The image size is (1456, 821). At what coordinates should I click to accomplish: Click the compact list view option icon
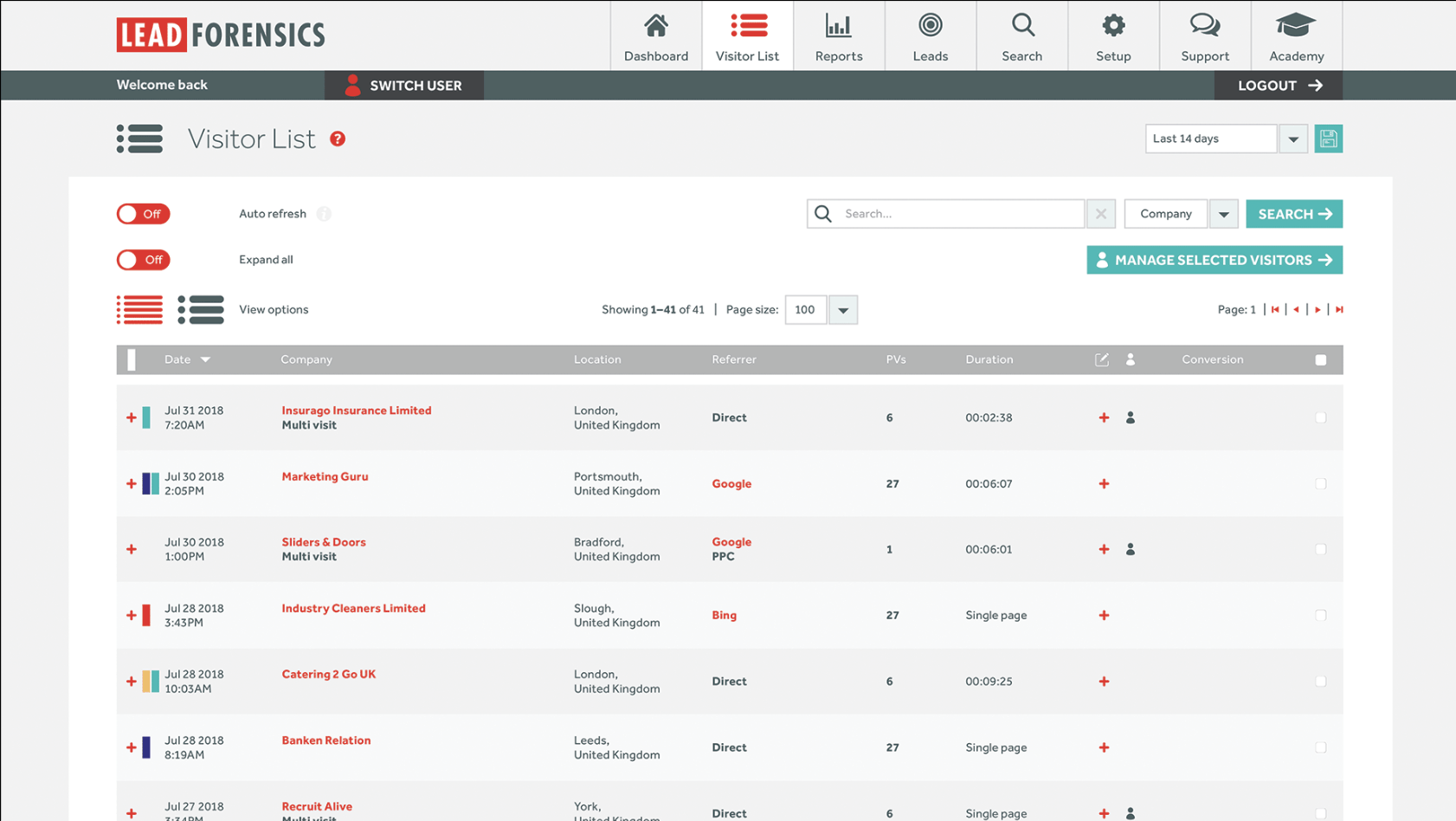point(139,309)
